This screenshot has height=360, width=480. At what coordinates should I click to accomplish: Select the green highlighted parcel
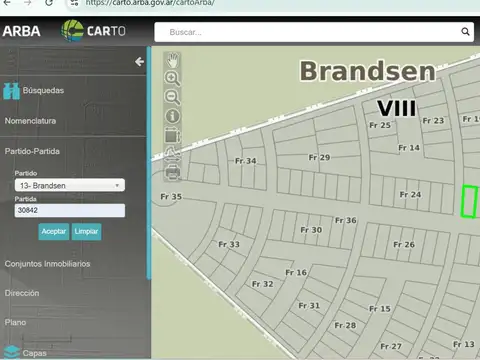coord(469,202)
